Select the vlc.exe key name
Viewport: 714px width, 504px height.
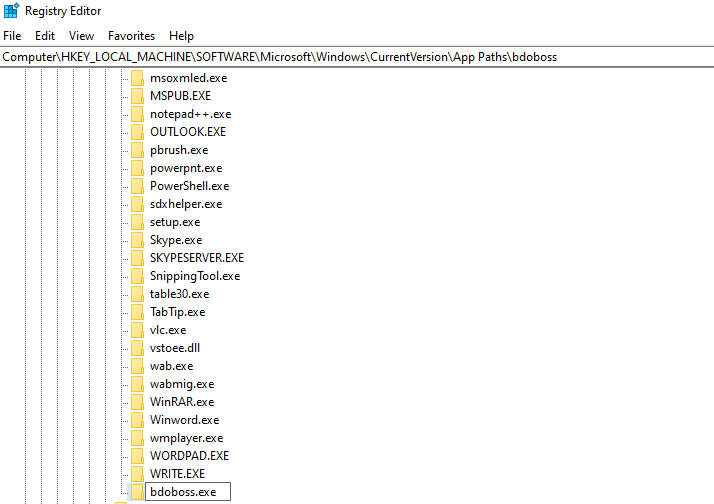pyautogui.click(x=168, y=330)
